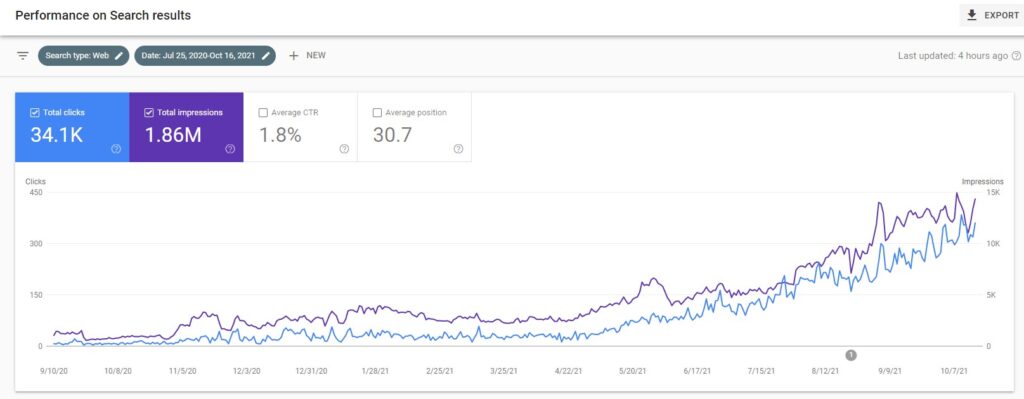Open help icon in Total clicks card

tap(116, 149)
